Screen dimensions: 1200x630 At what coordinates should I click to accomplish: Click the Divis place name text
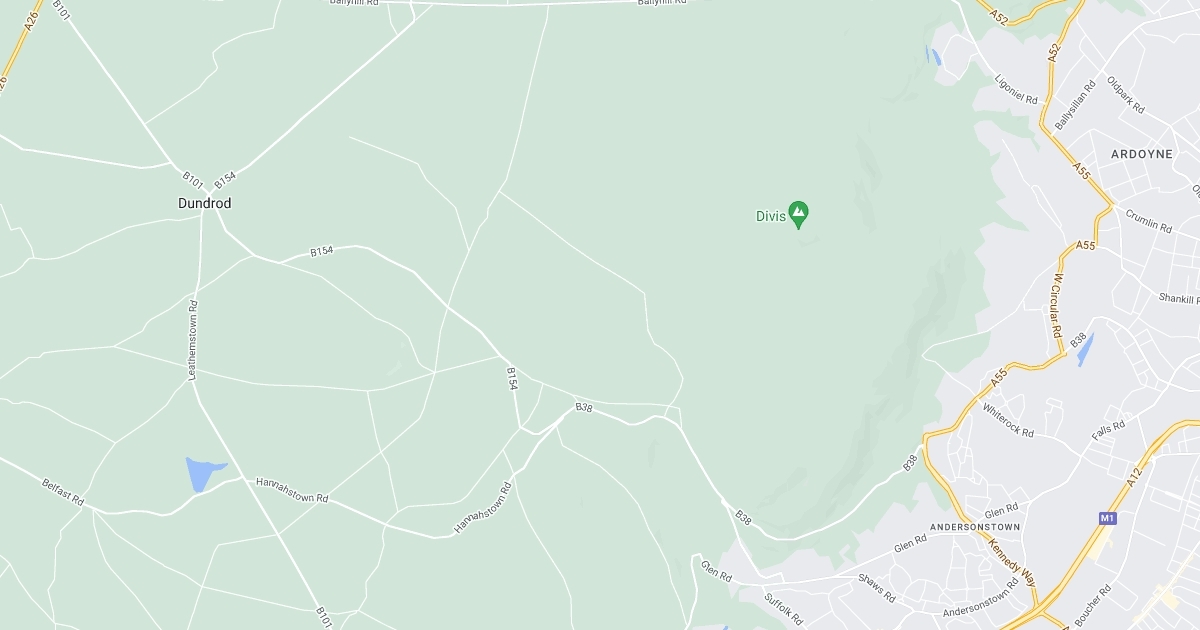point(769,215)
